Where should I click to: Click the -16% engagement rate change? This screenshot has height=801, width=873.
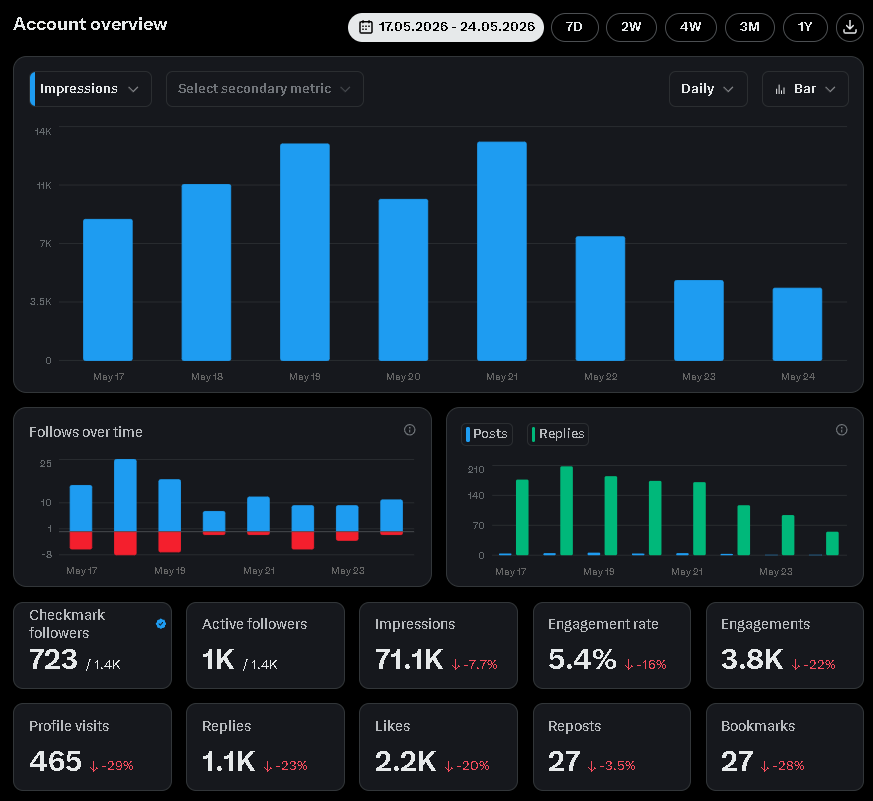[645, 664]
